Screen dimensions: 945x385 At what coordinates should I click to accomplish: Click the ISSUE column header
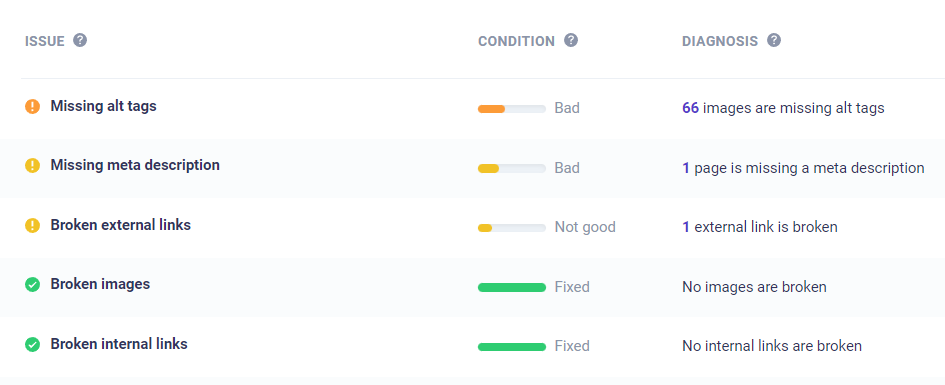point(45,42)
